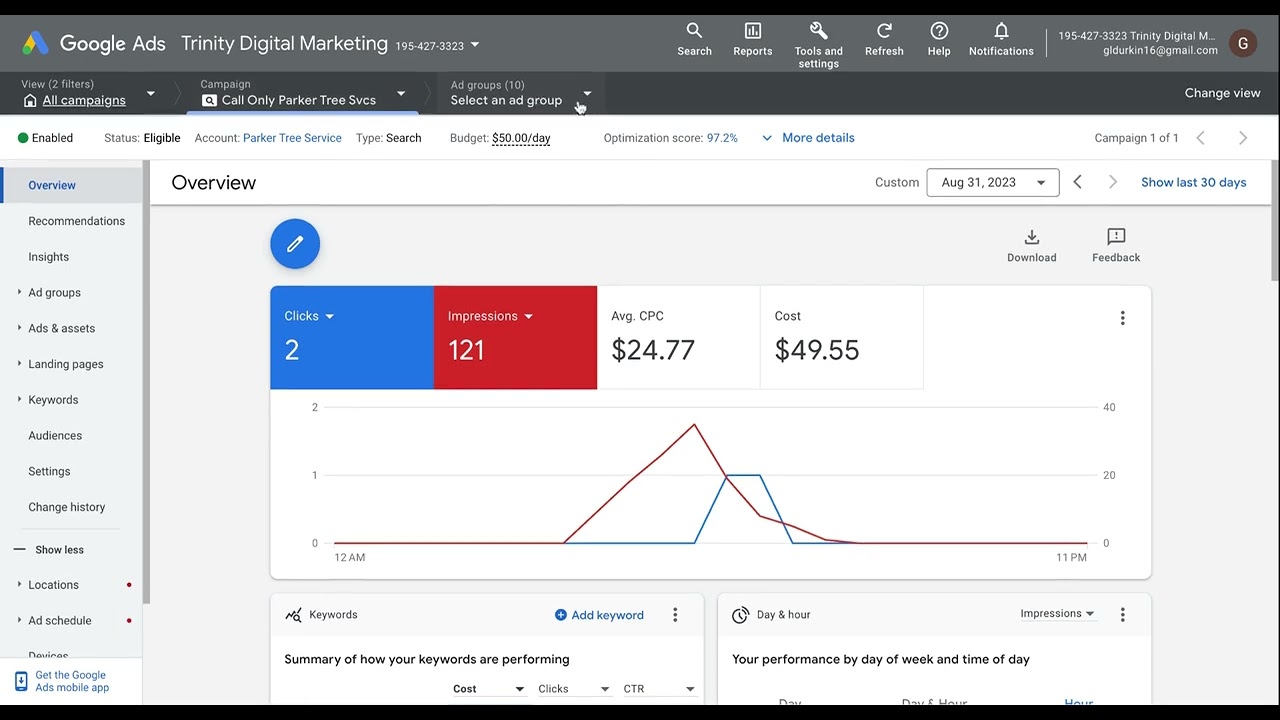1280x720 pixels.
Task: Click the All campaigns home icon
Action: (30, 100)
